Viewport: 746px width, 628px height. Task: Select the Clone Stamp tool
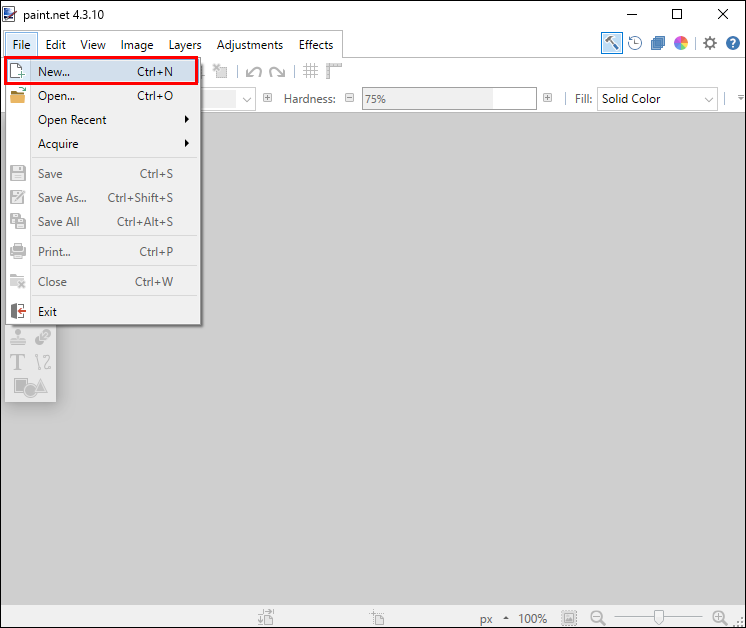pos(18,337)
